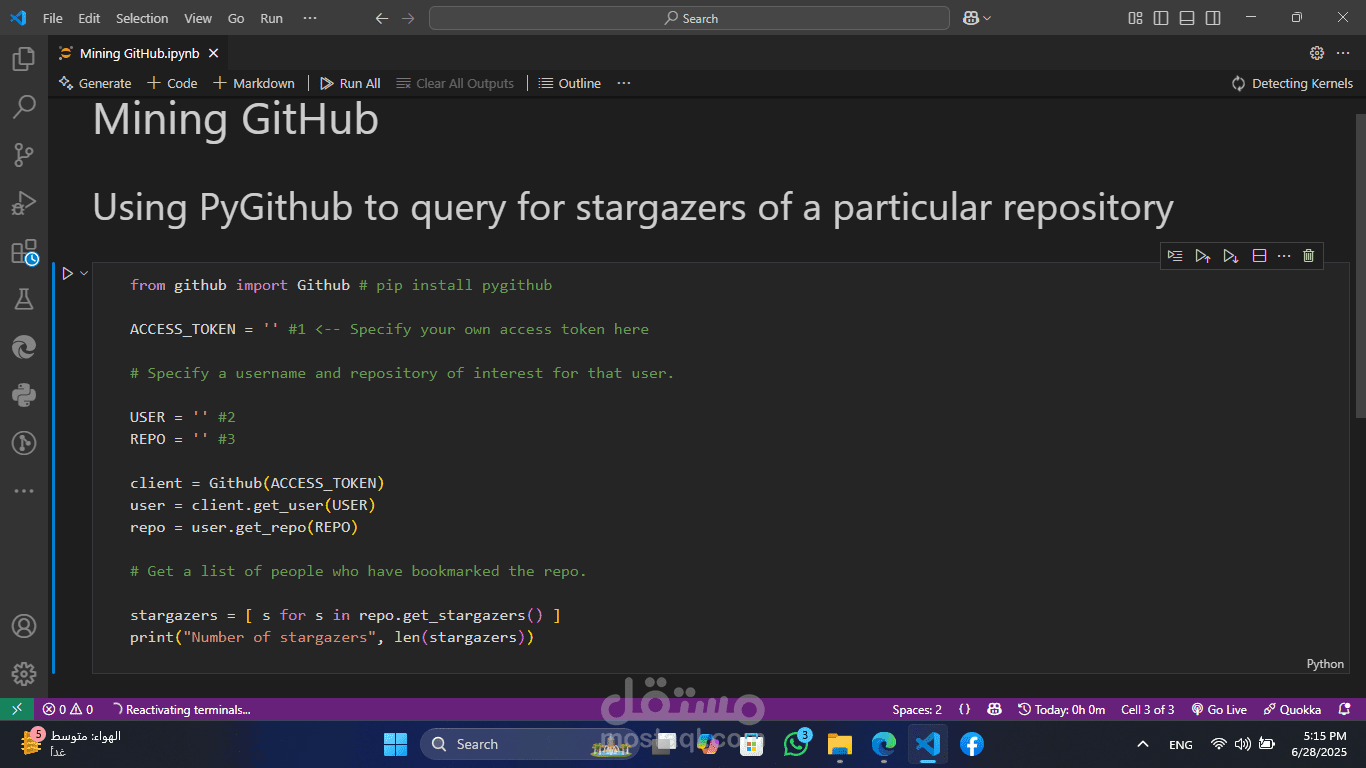
Task: Open the Run menu
Action: [271, 18]
